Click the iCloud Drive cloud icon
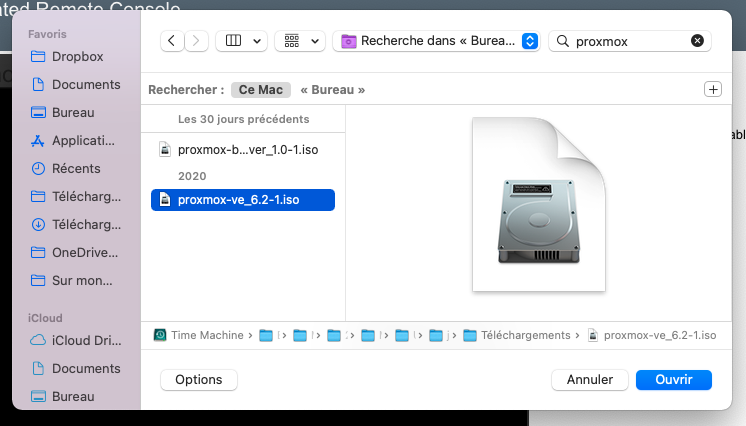 pyautogui.click(x=38, y=341)
